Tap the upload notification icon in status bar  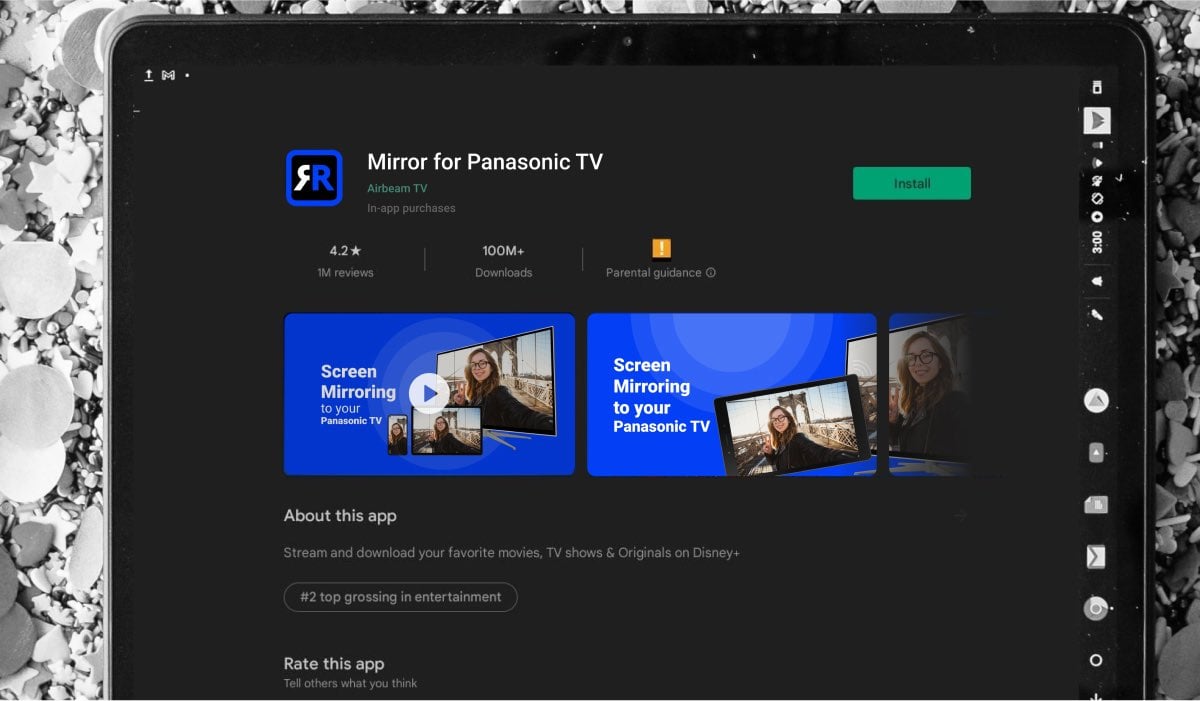tap(149, 75)
